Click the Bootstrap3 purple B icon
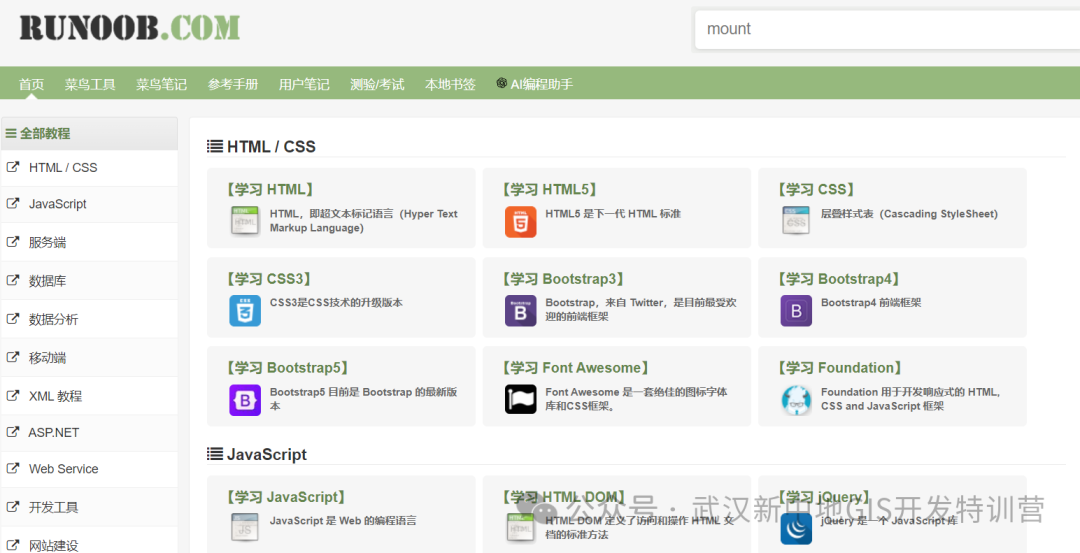 (521, 311)
